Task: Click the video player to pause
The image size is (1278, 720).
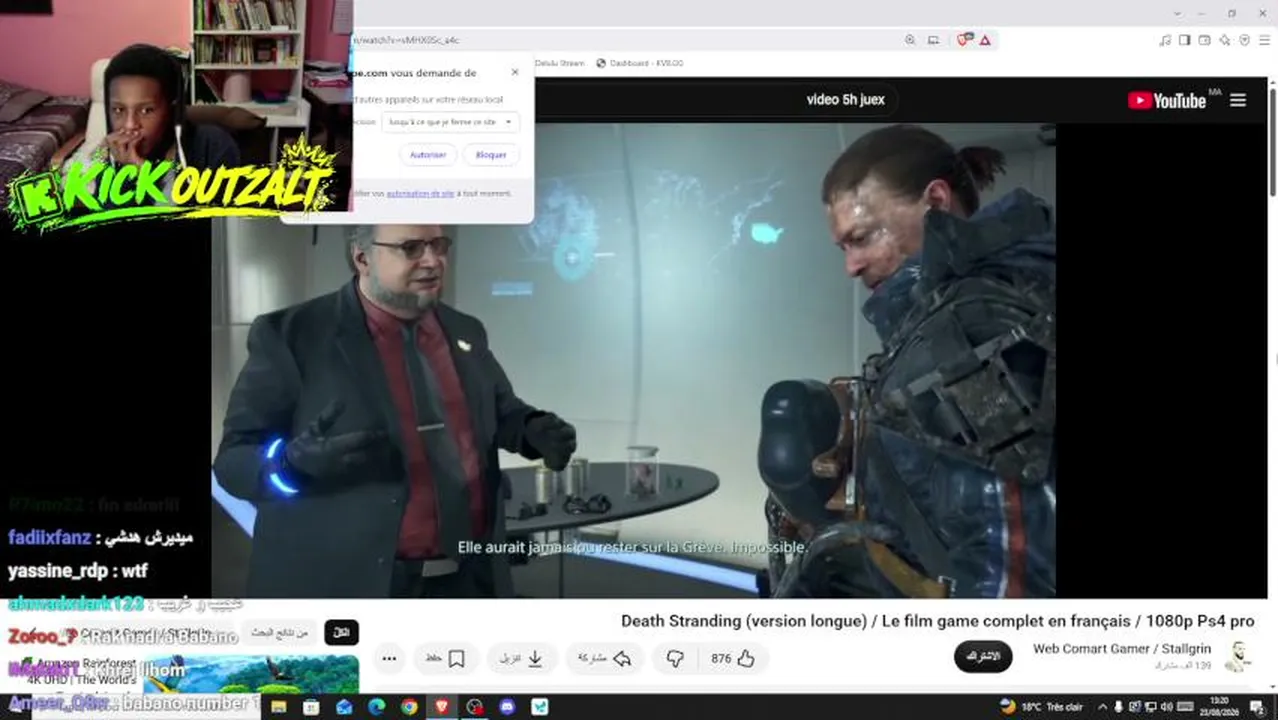Action: [x=633, y=360]
